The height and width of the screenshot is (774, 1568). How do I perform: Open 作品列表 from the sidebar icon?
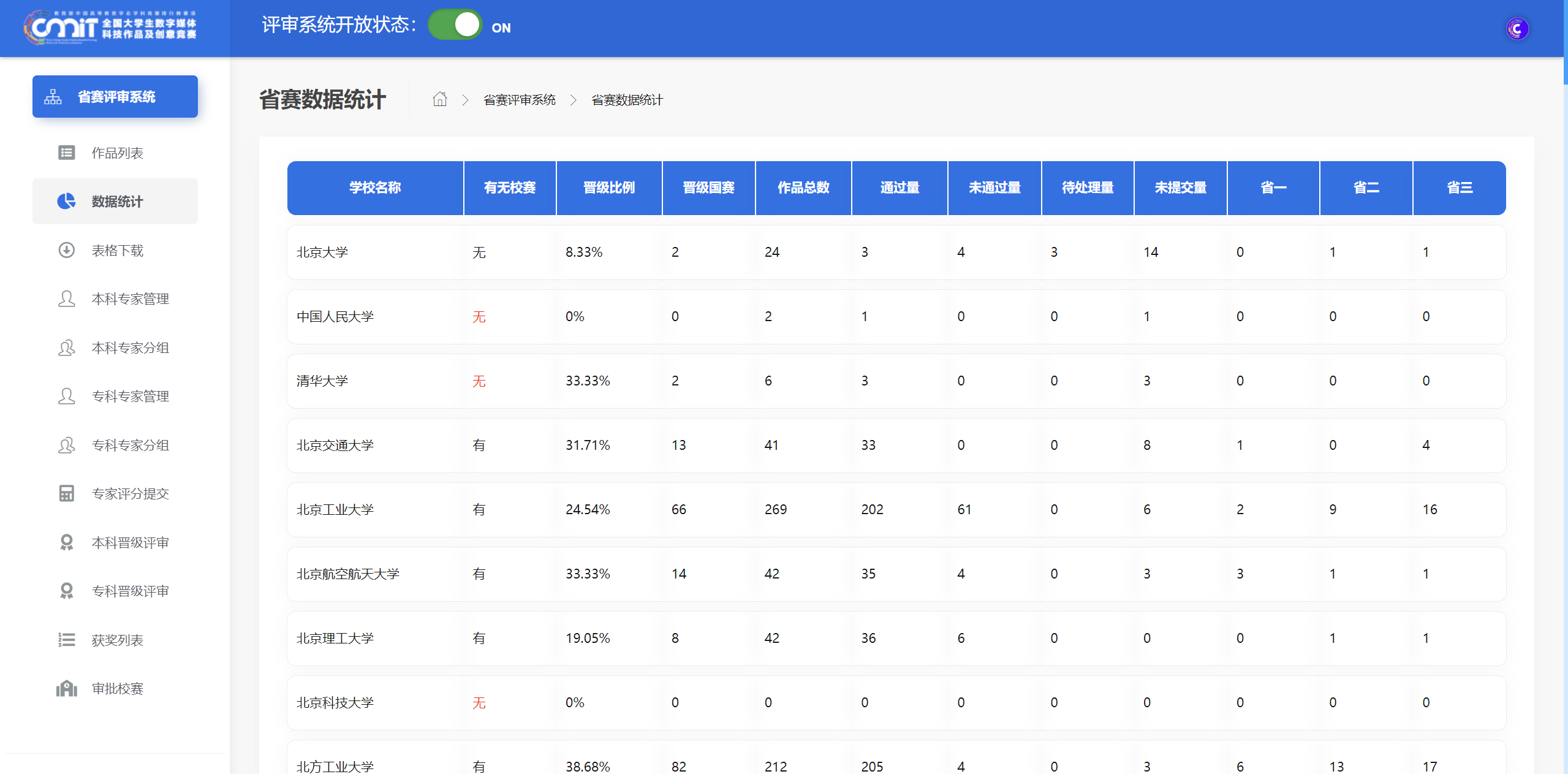[66, 153]
